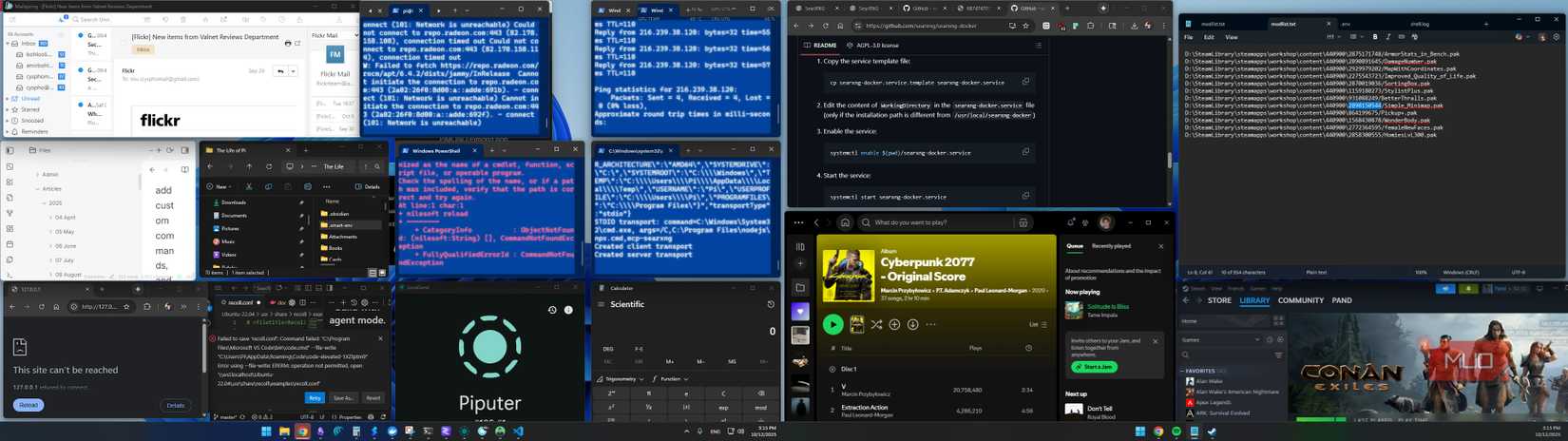Viewport: 1568px width, 441px height.
Task: Open Notepad Edit menu
Action: tap(1209, 37)
